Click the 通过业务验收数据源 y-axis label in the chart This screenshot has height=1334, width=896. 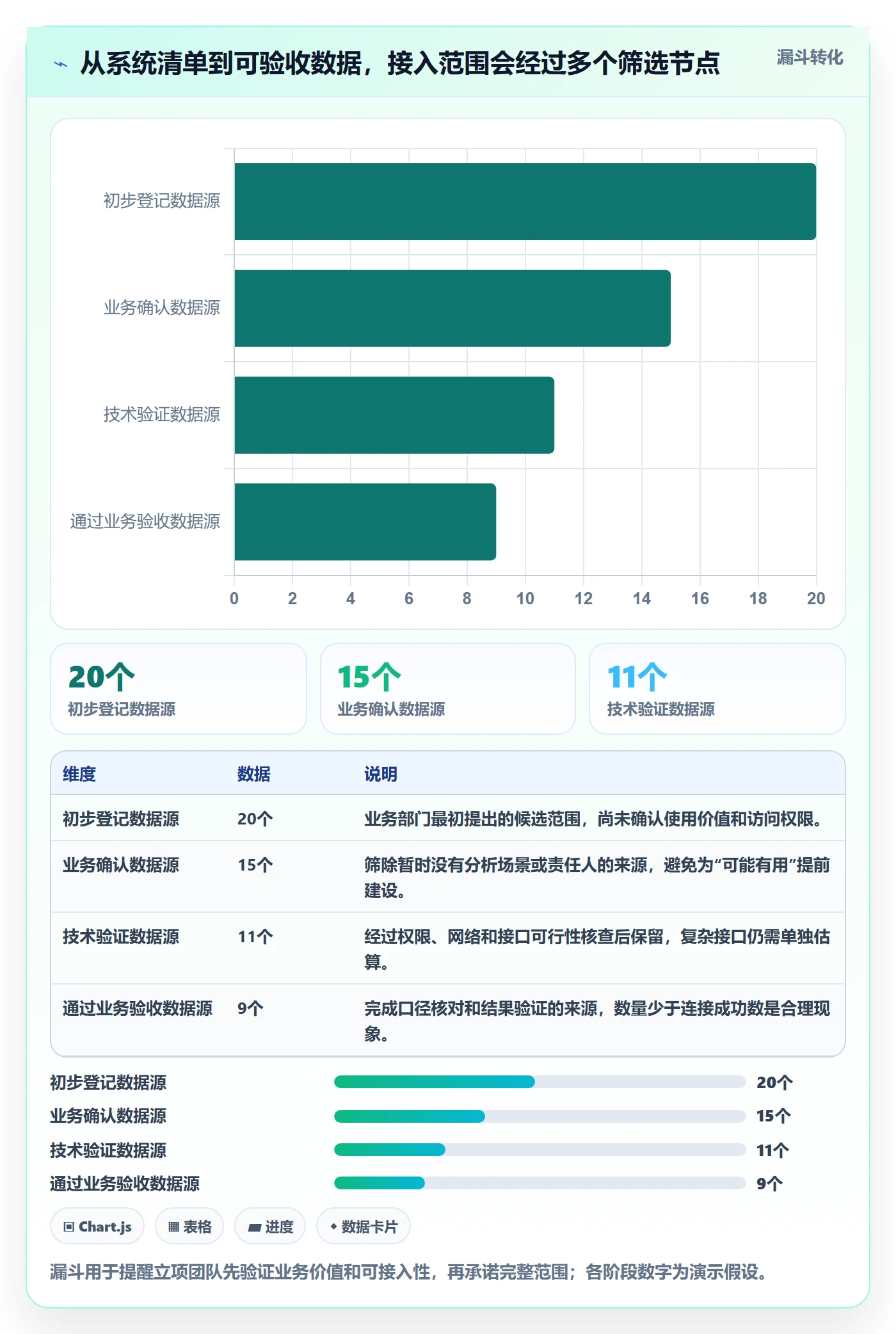tap(145, 522)
